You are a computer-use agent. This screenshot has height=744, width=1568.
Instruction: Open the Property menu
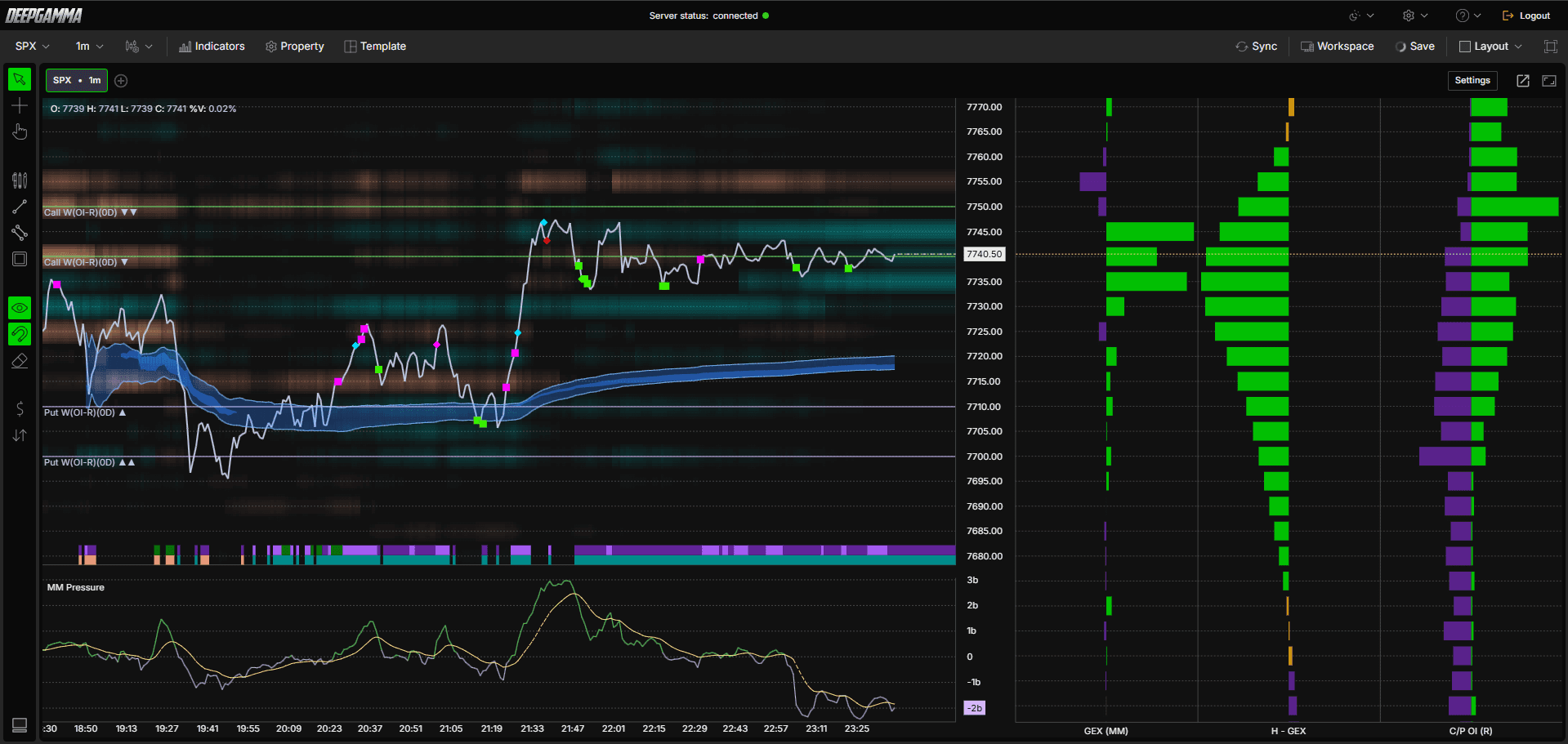pyautogui.click(x=295, y=47)
